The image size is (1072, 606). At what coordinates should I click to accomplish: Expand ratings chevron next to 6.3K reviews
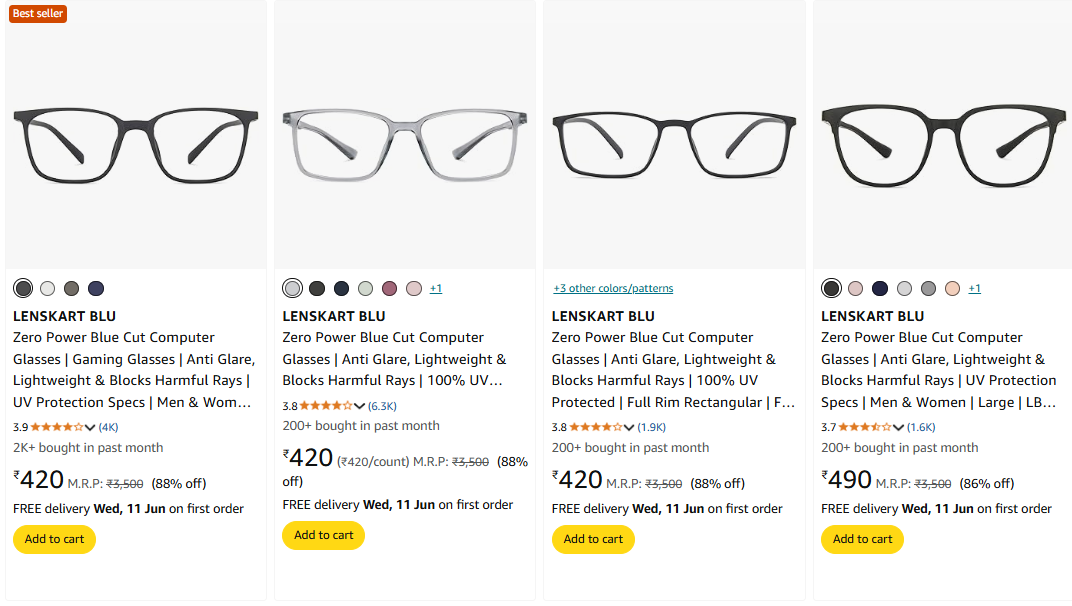(360, 406)
